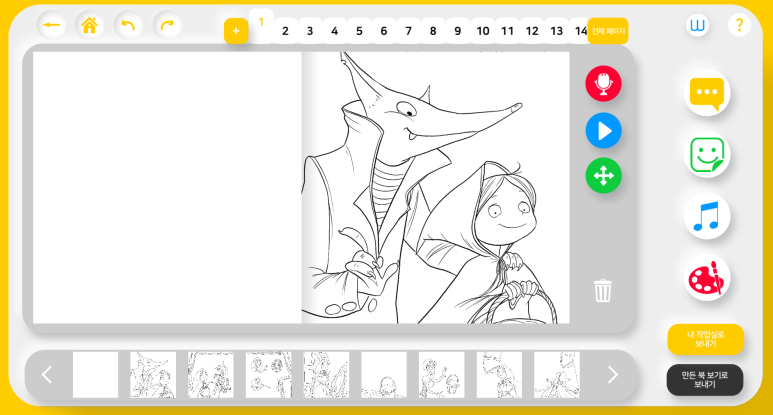
Task: Select the fourth thumbnail in the strip
Action: (x=268, y=375)
